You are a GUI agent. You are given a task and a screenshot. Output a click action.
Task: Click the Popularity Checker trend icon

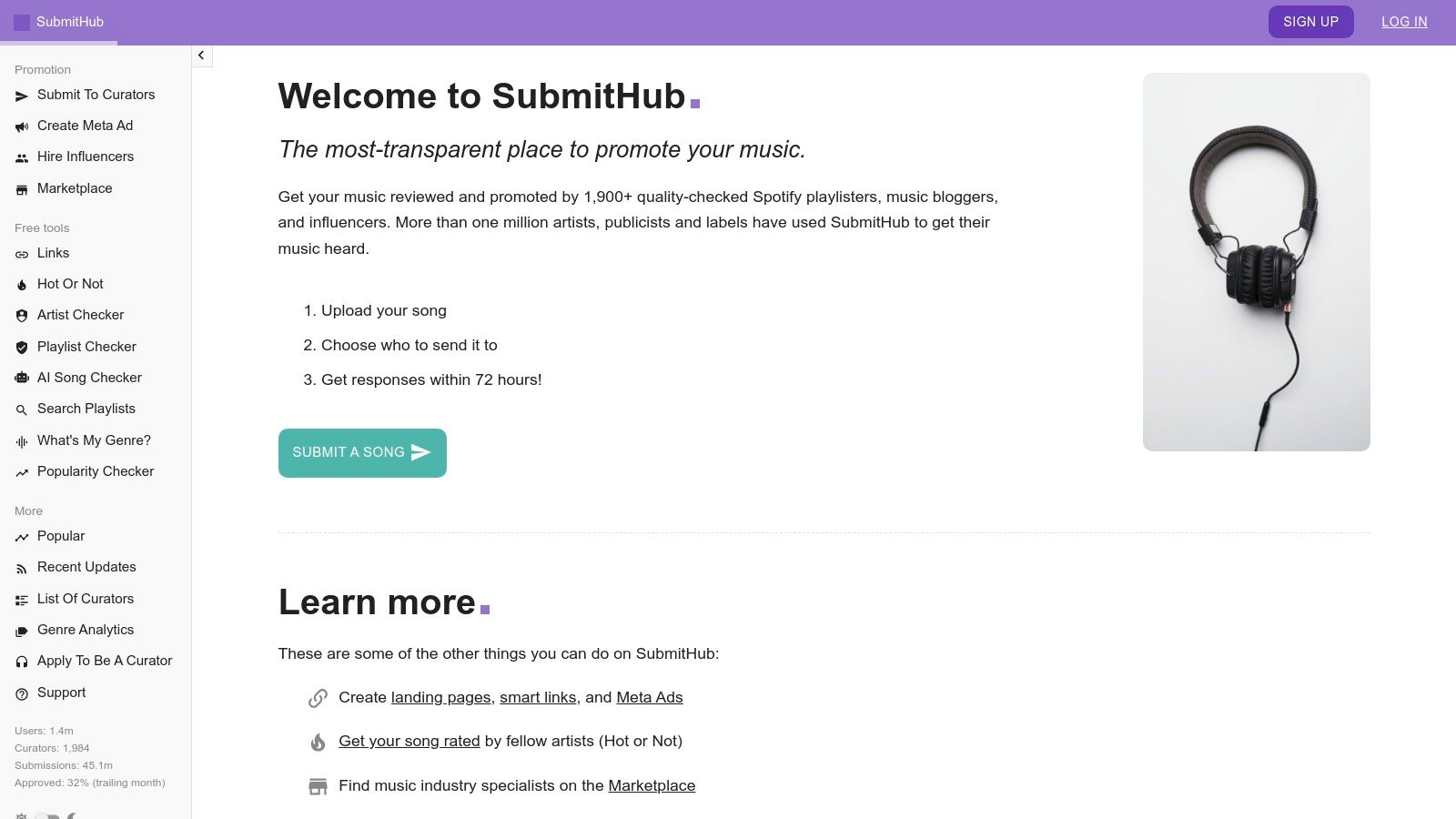(x=22, y=471)
